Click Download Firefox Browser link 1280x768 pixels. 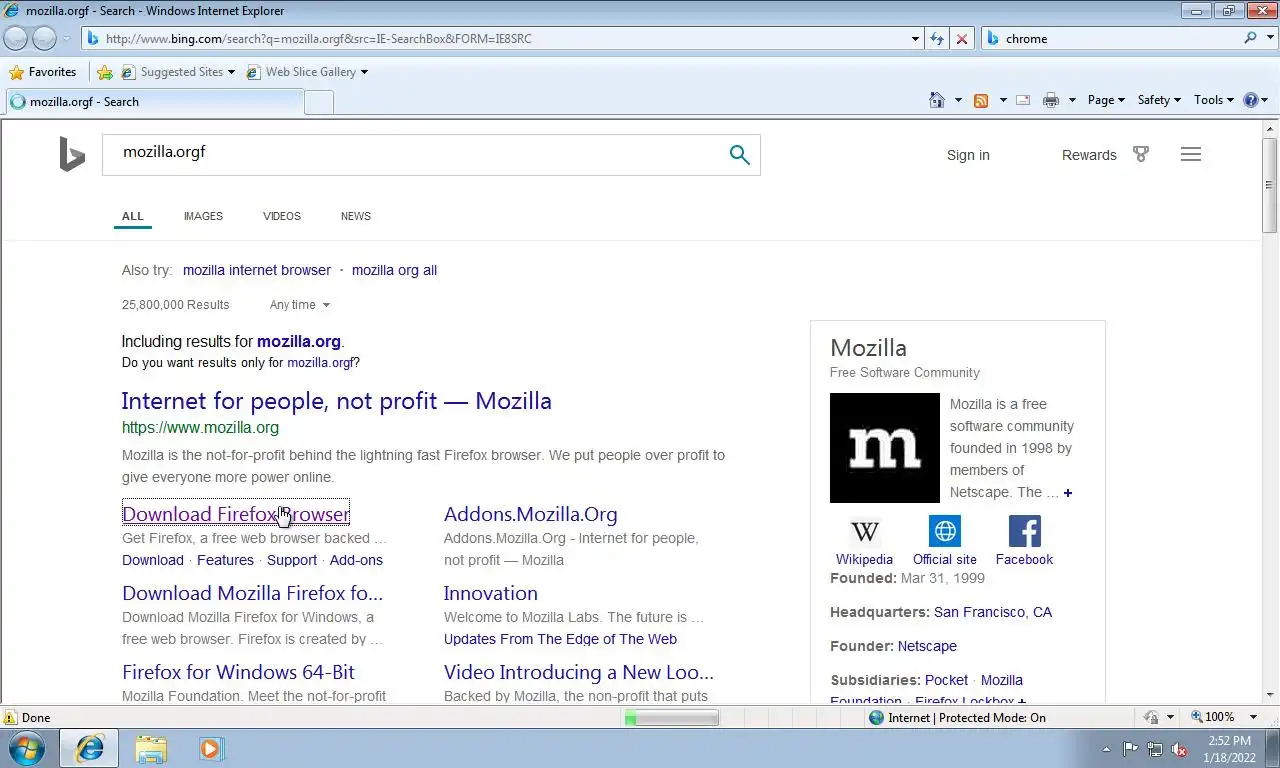pos(236,514)
